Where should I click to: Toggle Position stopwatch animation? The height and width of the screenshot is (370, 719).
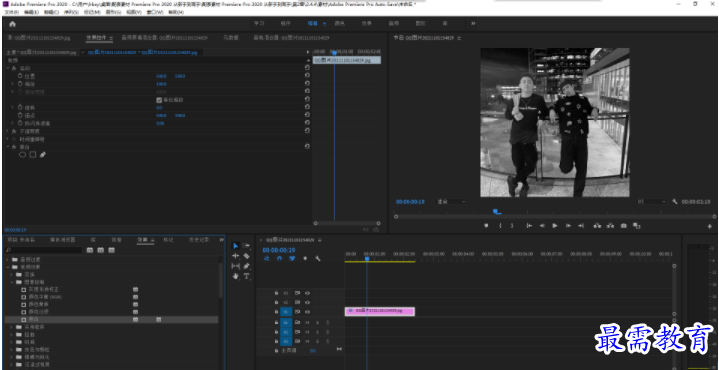point(20,76)
